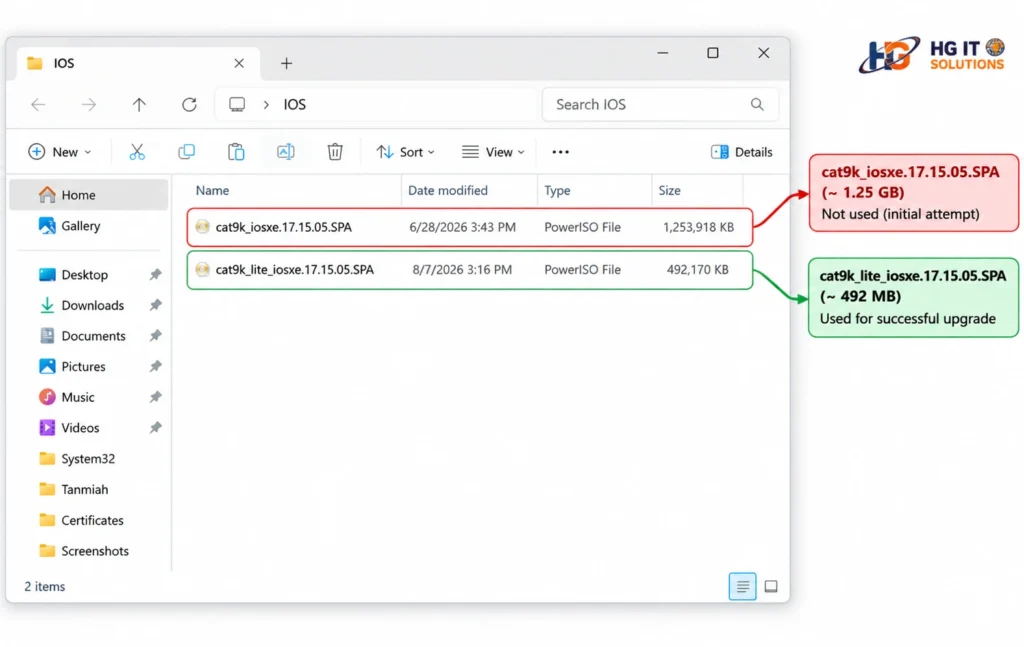Open the Certificates folder shortcut
This screenshot has height=647, width=1024.
coord(89,520)
